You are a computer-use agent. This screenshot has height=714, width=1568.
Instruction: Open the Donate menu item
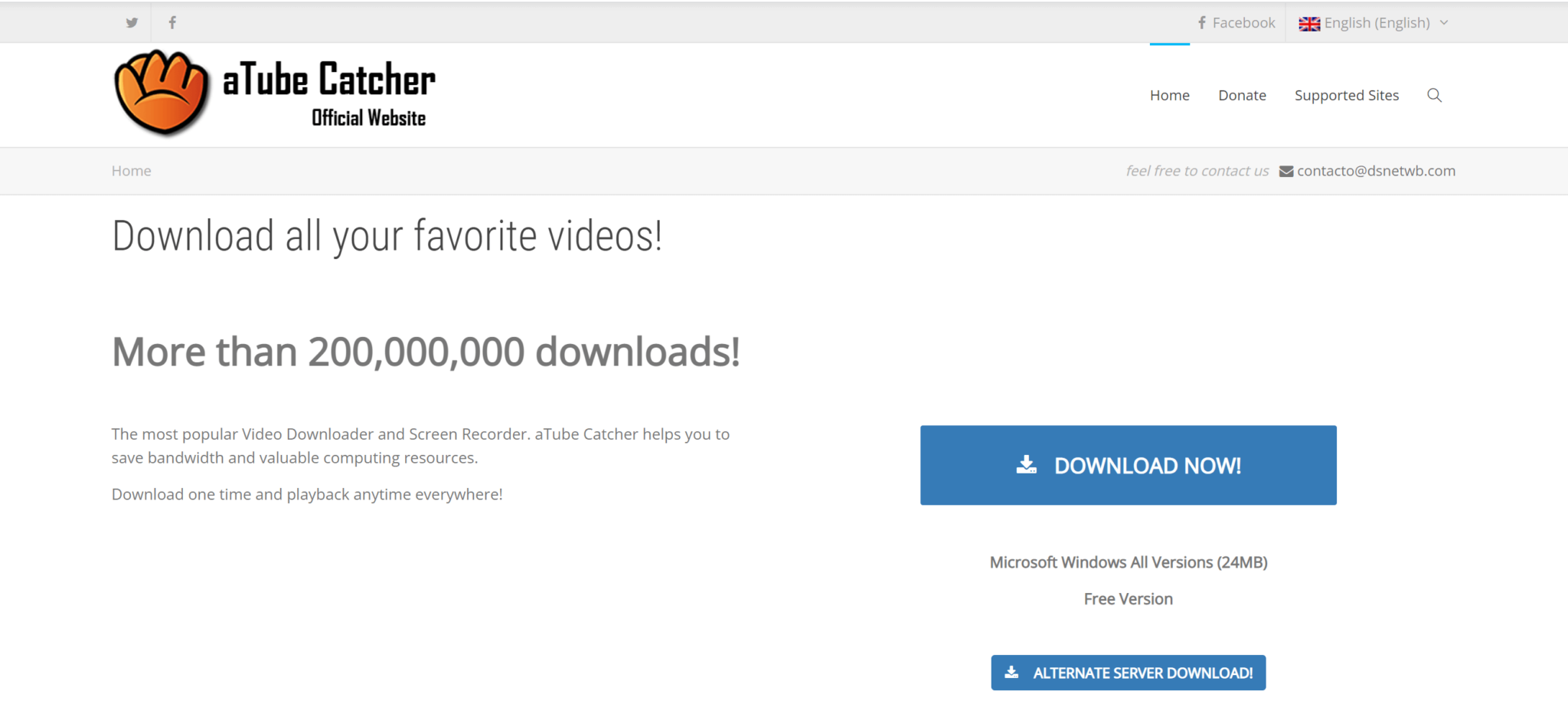click(x=1242, y=95)
